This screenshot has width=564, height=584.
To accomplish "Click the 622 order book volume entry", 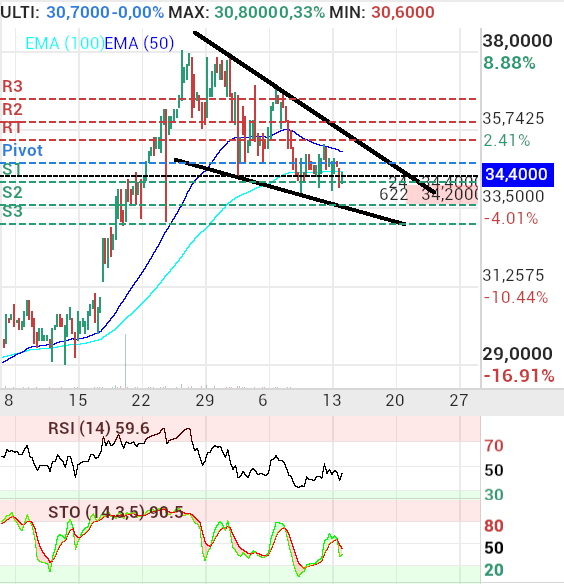I will (x=393, y=194).
